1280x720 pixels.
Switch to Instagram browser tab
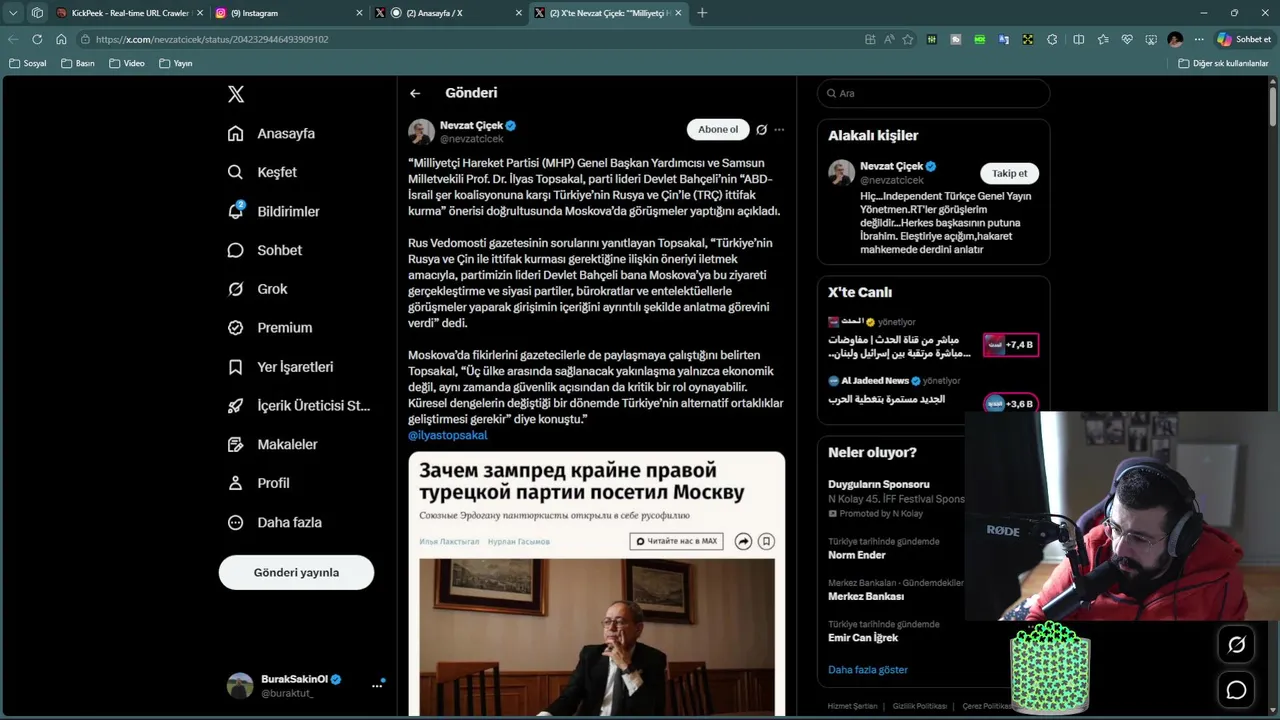289,13
